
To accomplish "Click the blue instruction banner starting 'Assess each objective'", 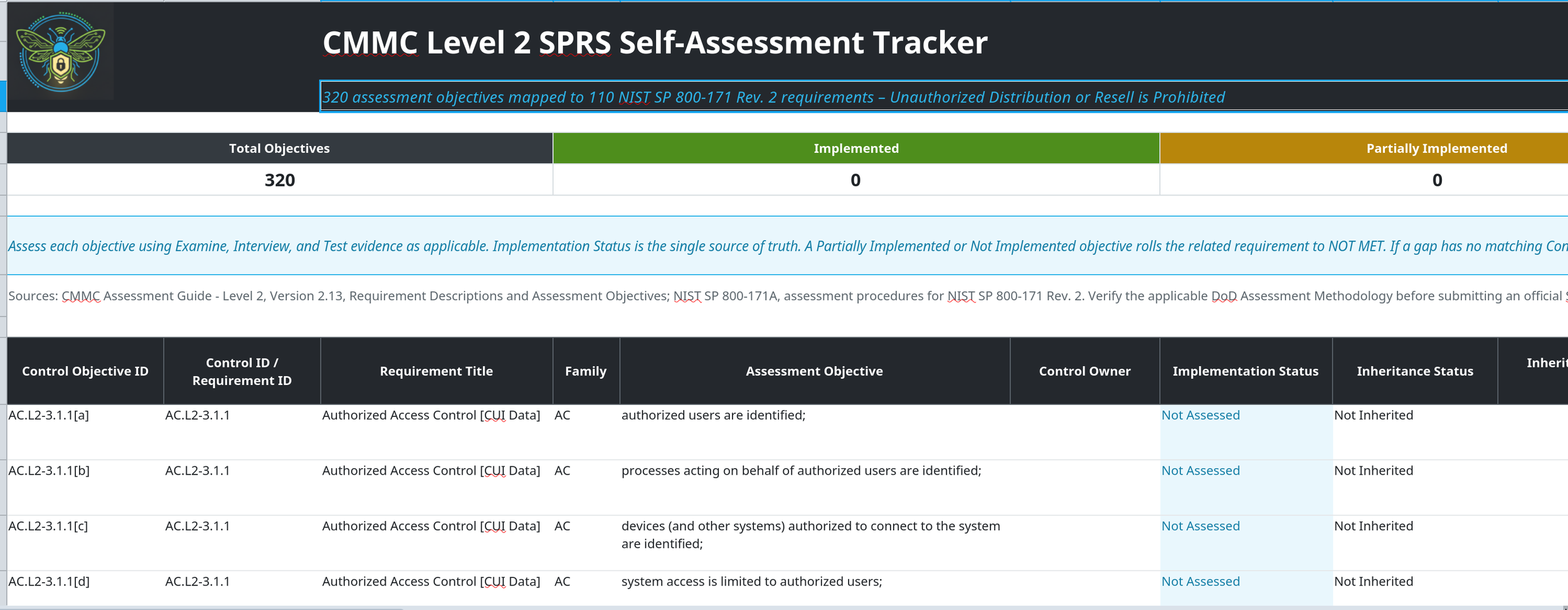I will click(x=787, y=246).
